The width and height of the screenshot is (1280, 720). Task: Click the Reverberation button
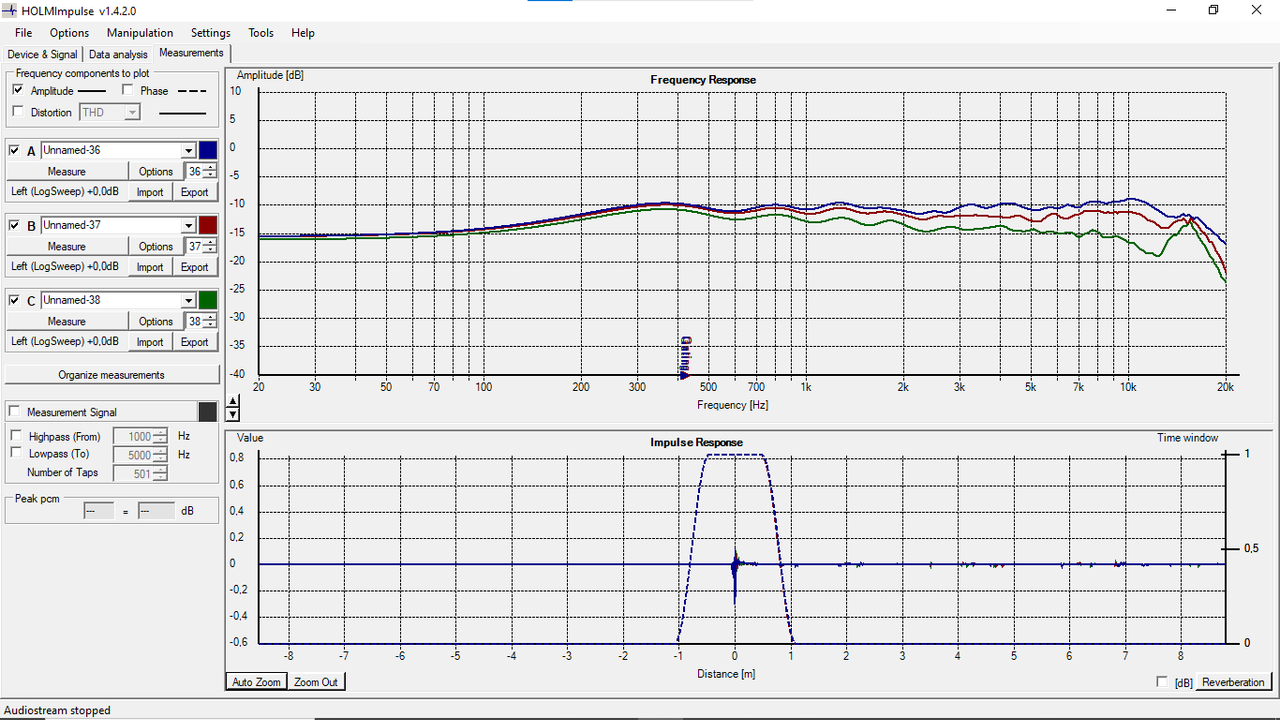tap(1233, 682)
